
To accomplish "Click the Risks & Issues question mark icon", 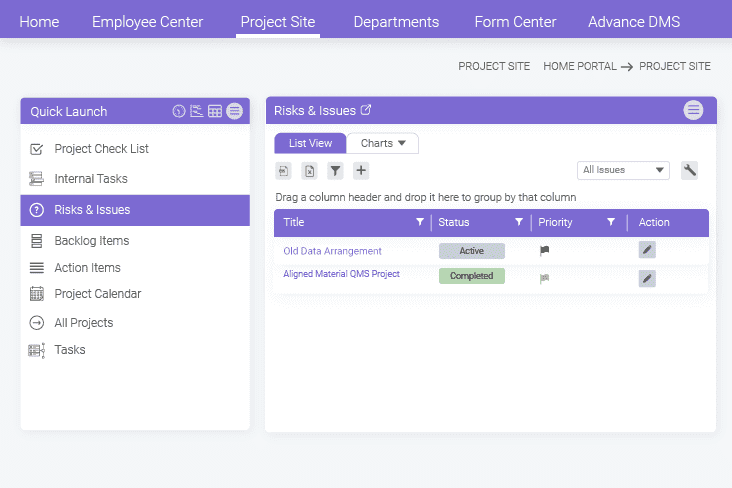I will [36, 210].
